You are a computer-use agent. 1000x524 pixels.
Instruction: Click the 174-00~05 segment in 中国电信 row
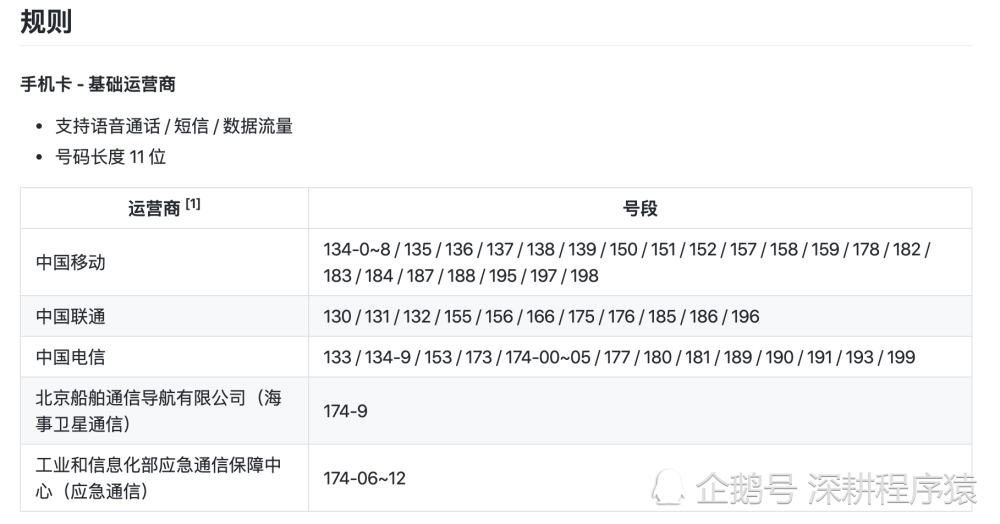click(548, 357)
